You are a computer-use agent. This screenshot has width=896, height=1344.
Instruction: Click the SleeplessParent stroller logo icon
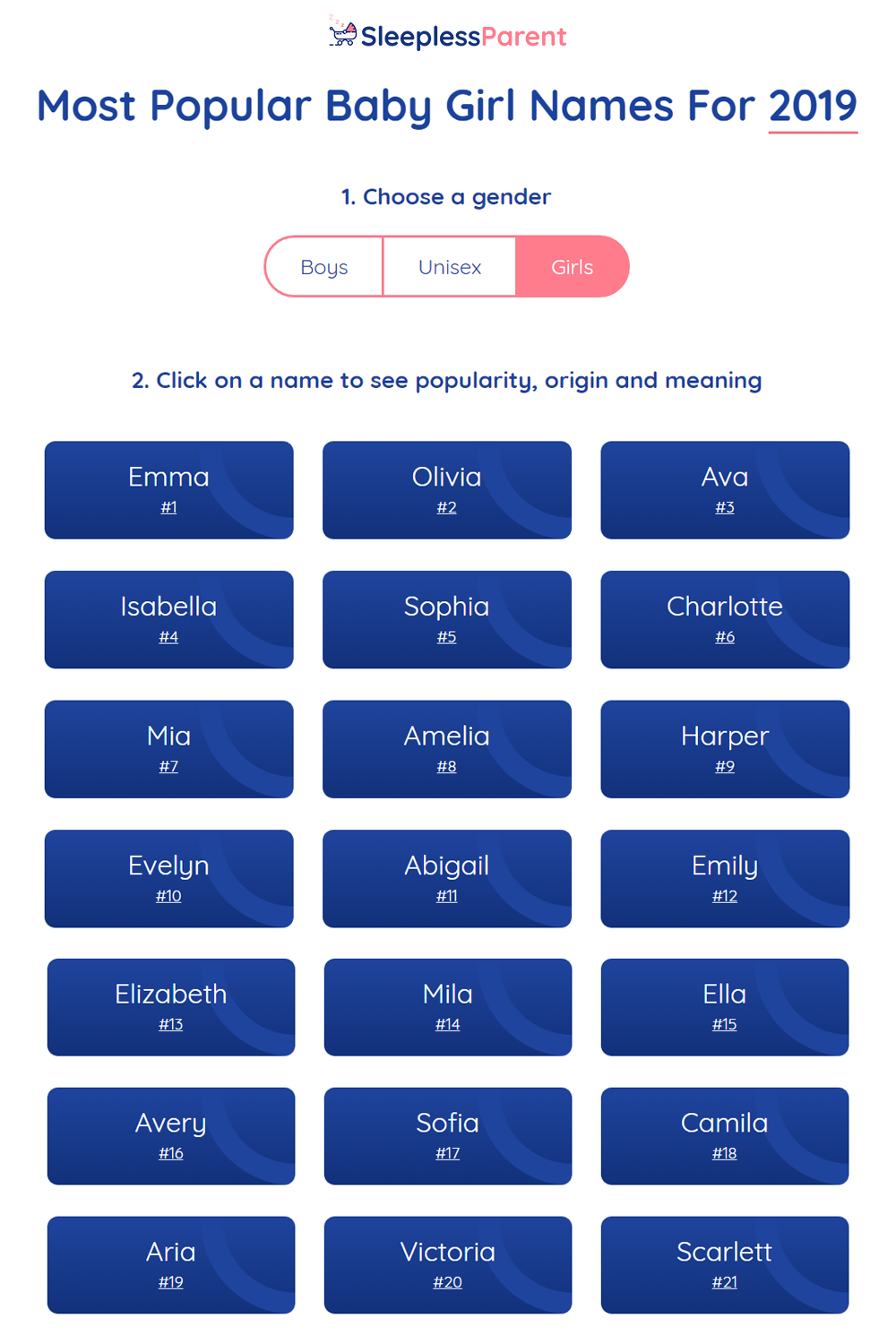click(x=342, y=32)
